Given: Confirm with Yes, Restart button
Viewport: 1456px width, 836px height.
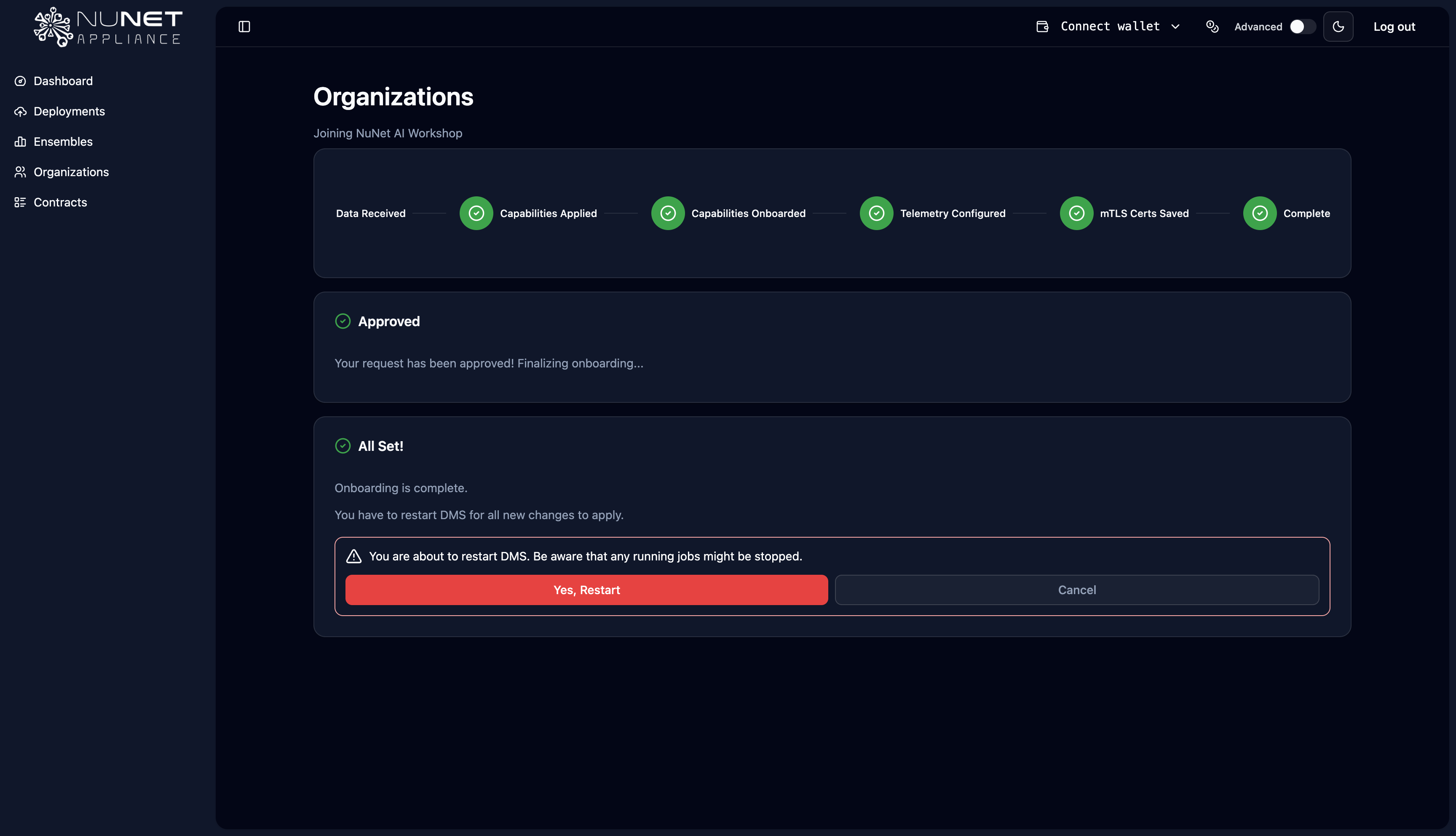Looking at the screenshot, I should (586, 589).
